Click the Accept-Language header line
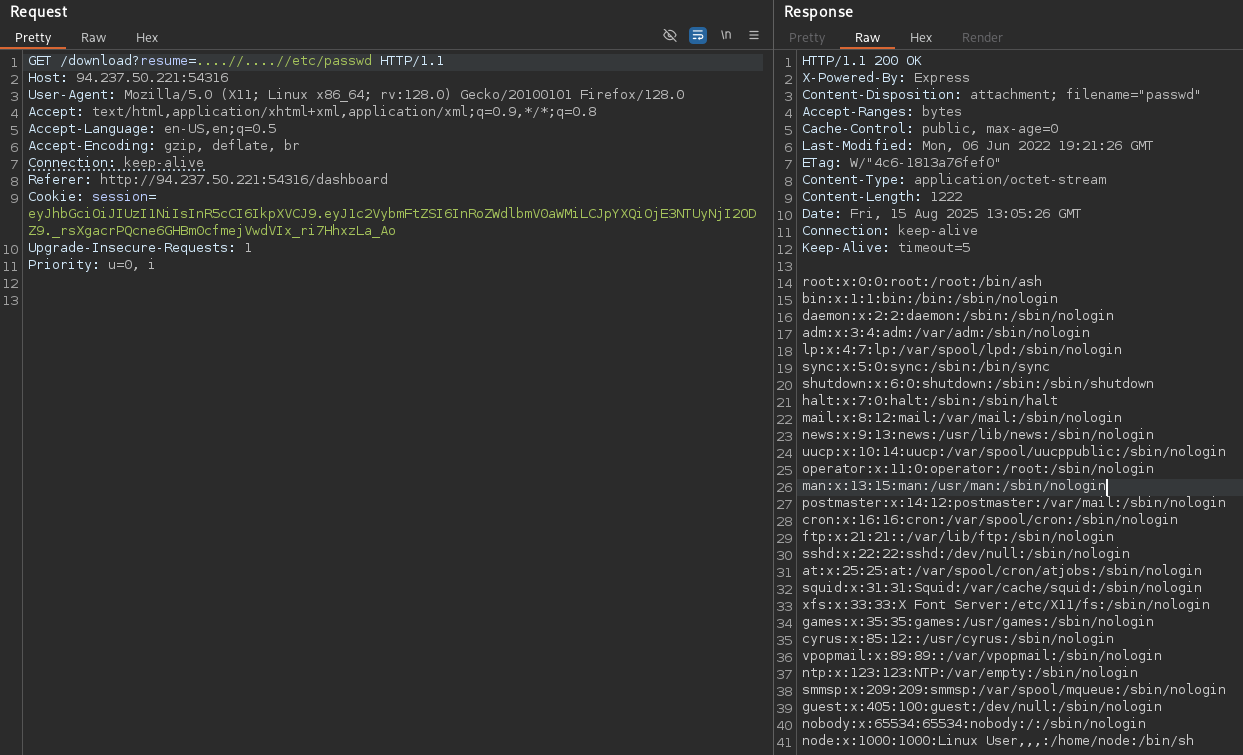 point(152,129)
